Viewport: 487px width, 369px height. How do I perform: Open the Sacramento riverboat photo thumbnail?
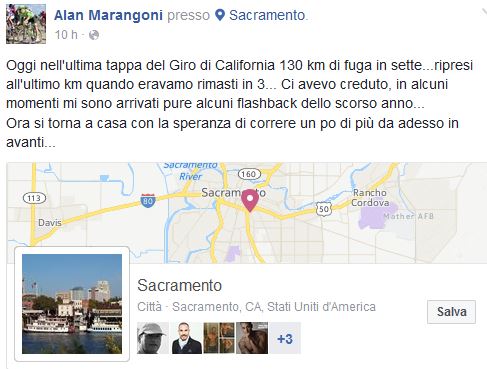click(72, 304)
